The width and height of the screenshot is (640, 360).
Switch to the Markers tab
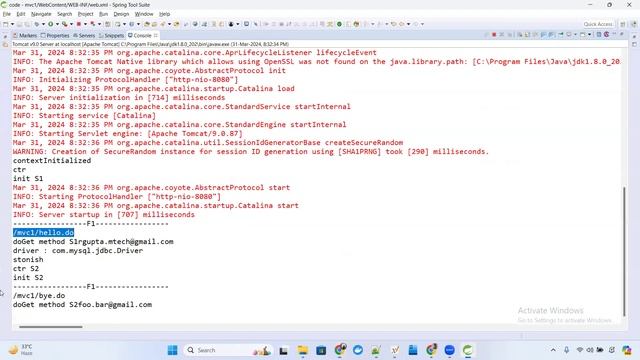[x=25, y=36]
